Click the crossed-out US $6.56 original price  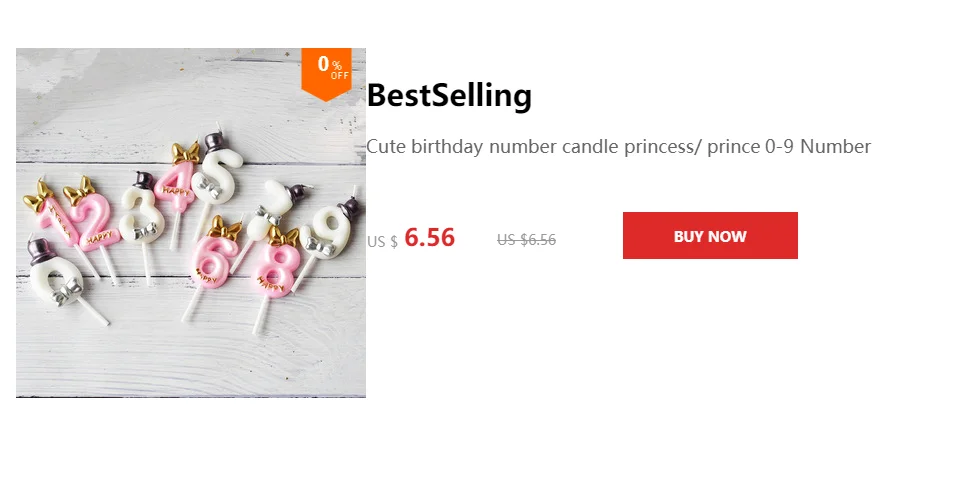click(x=527, y=240)
